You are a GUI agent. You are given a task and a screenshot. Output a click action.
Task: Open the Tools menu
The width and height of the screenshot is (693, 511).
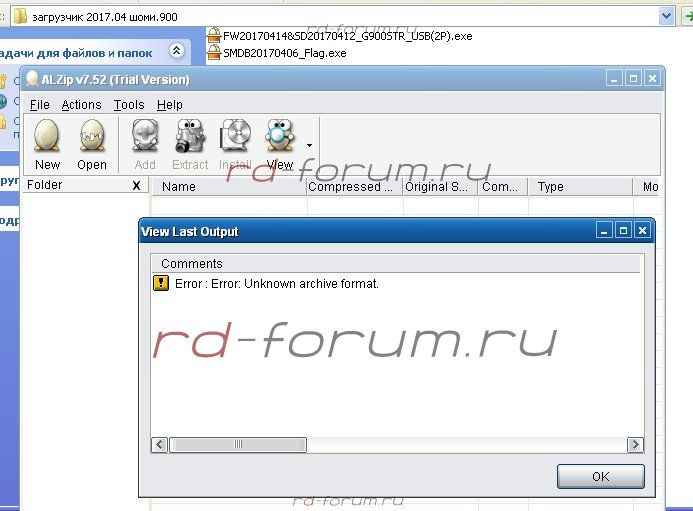point(129,104)
